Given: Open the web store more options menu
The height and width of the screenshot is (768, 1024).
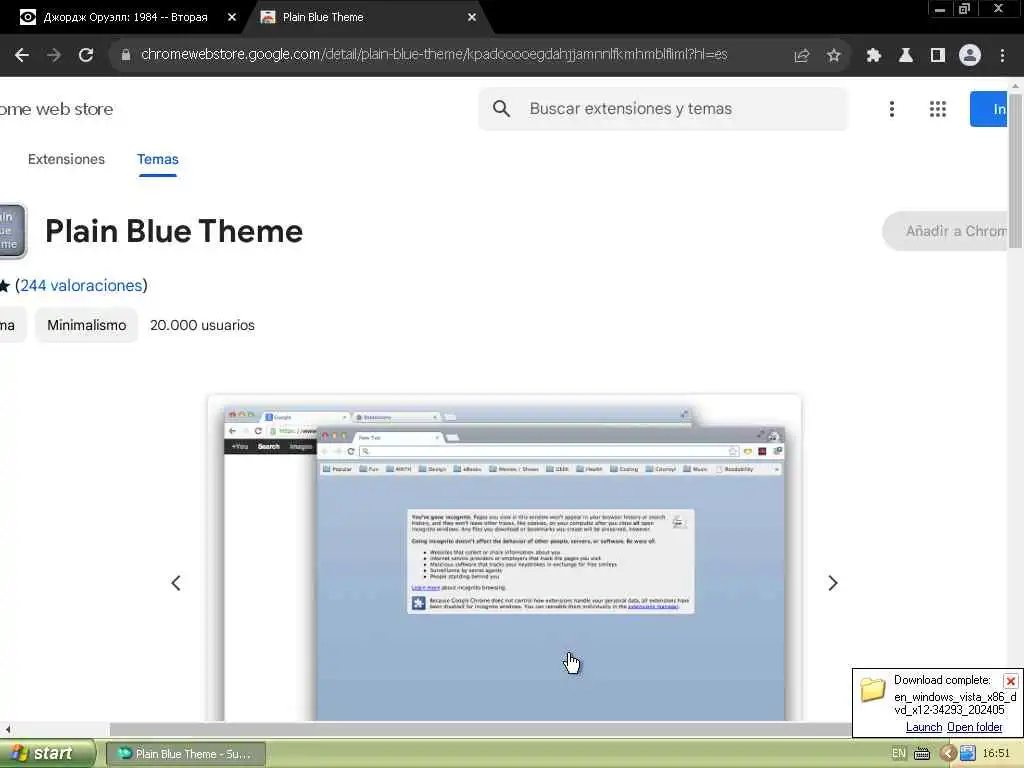Looking at the screenshot, I should (891, 109).
